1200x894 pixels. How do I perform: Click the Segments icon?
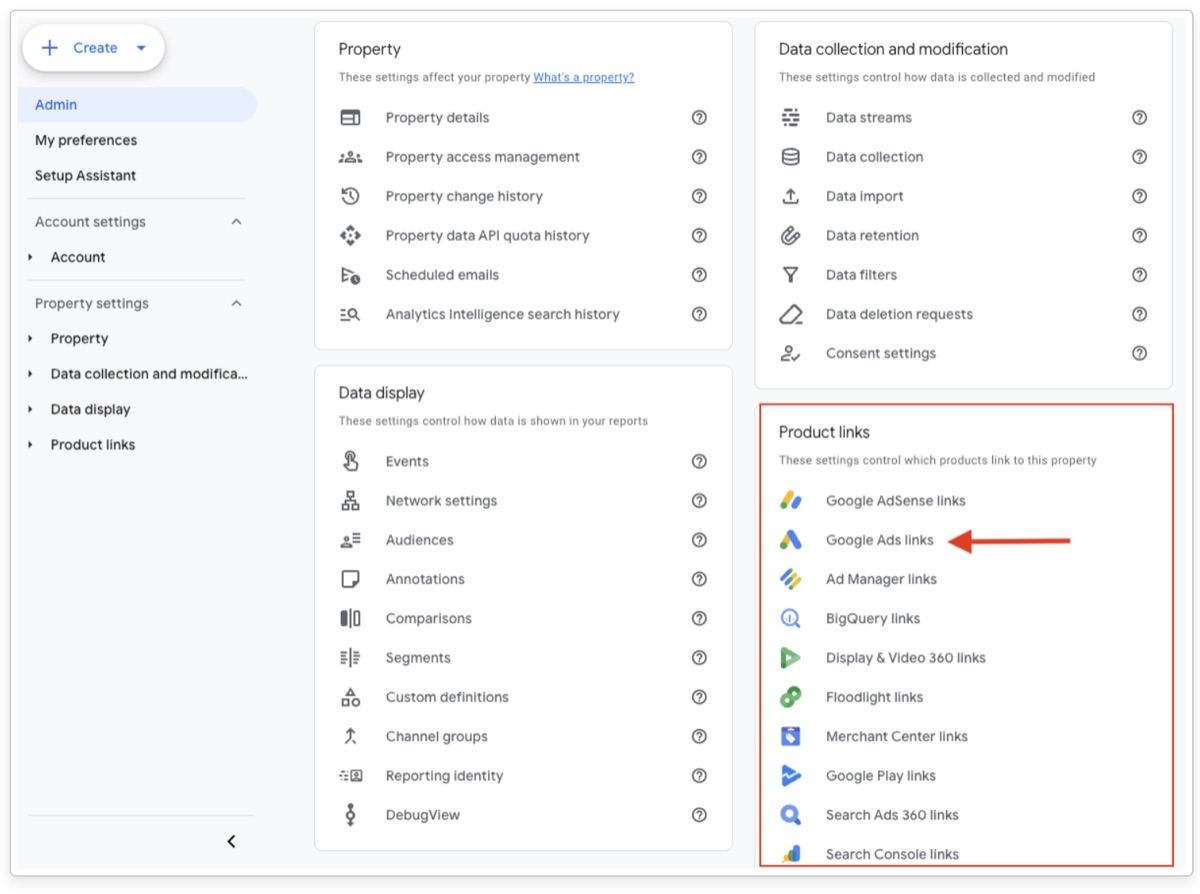350,658
